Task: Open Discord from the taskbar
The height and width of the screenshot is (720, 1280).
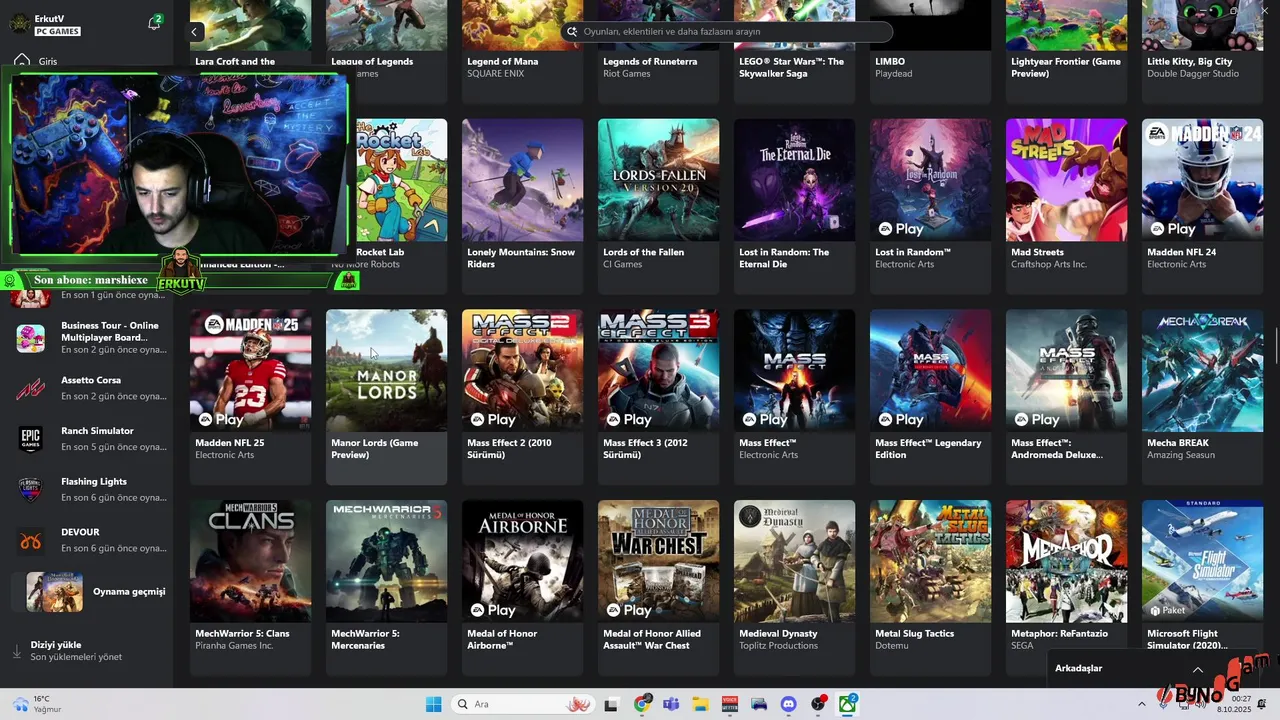Action: [x=788, y=704]
